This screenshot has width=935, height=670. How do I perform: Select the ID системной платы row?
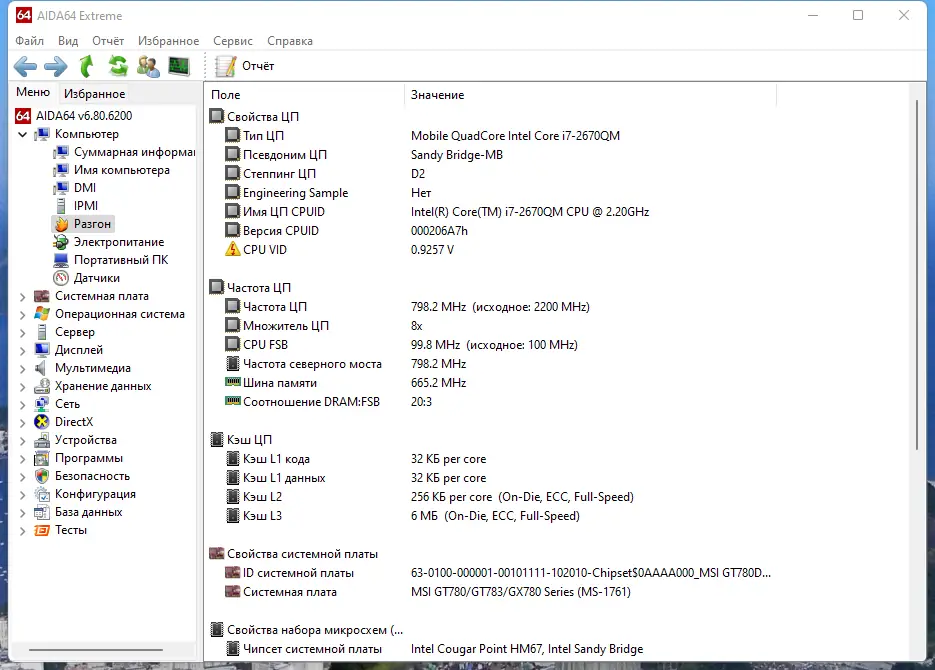[497, 573]
